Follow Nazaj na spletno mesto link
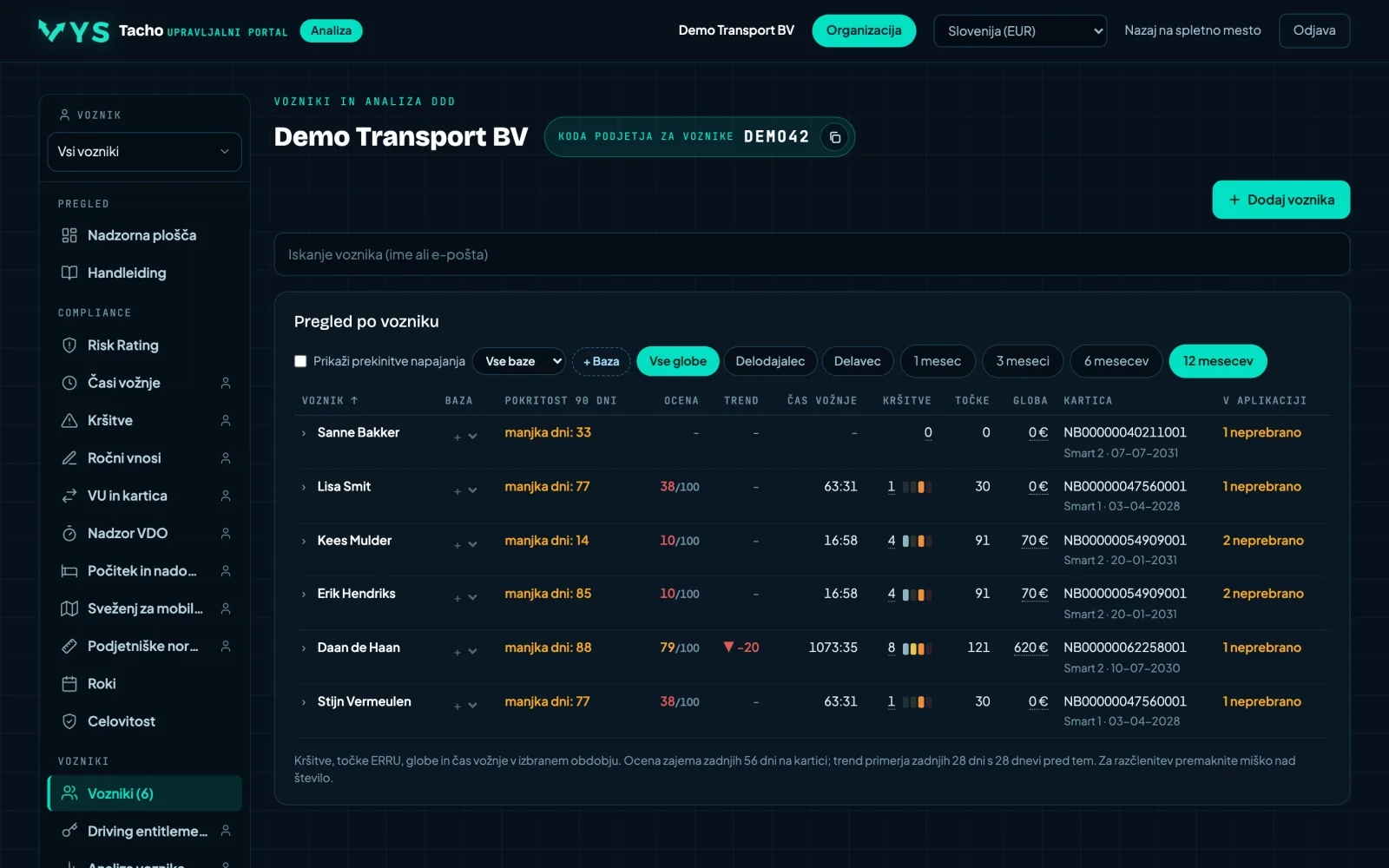Screen dimensions: 1389x868 (1193, 30)
